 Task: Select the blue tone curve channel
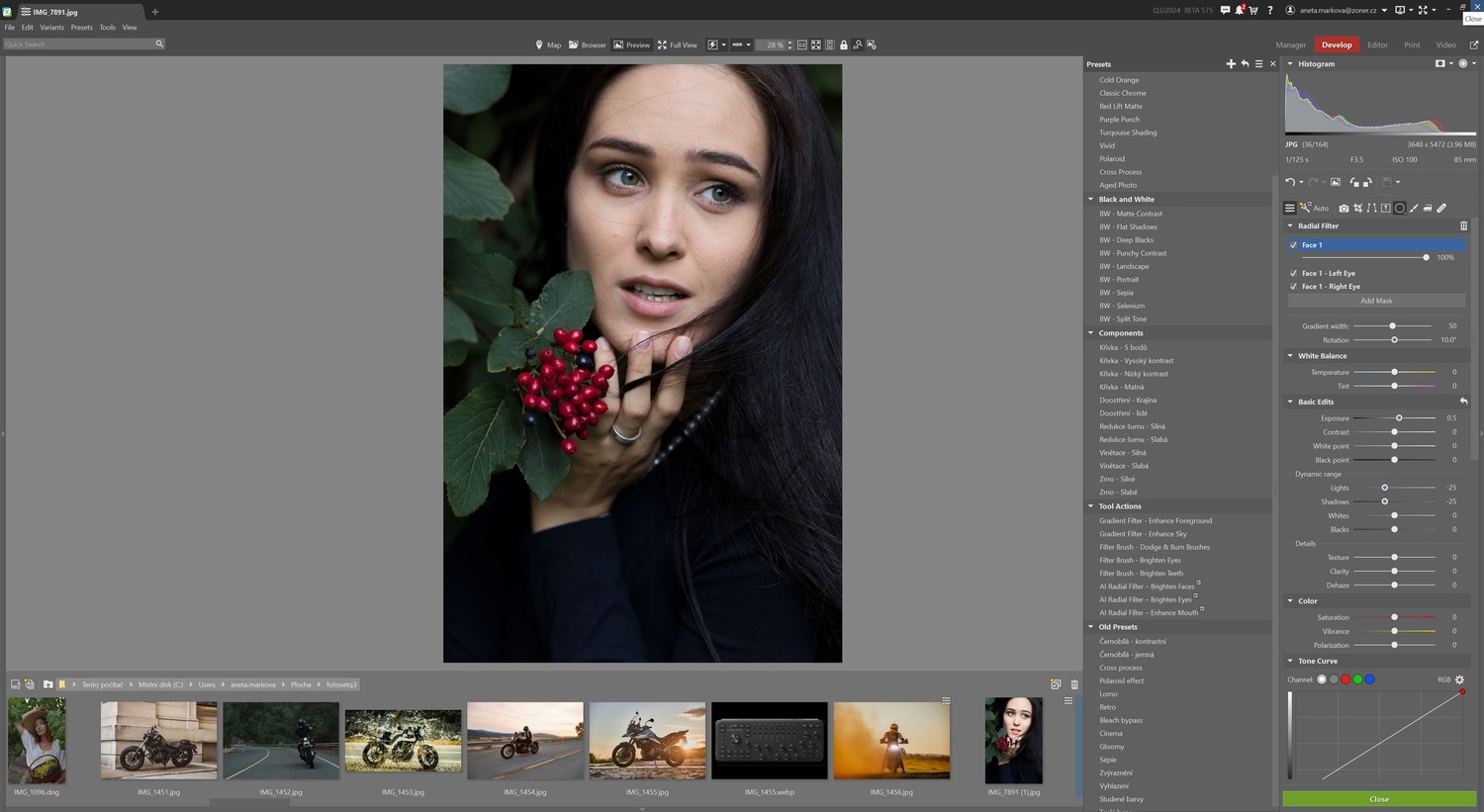pyautogui.click(x=1369, y=679)
